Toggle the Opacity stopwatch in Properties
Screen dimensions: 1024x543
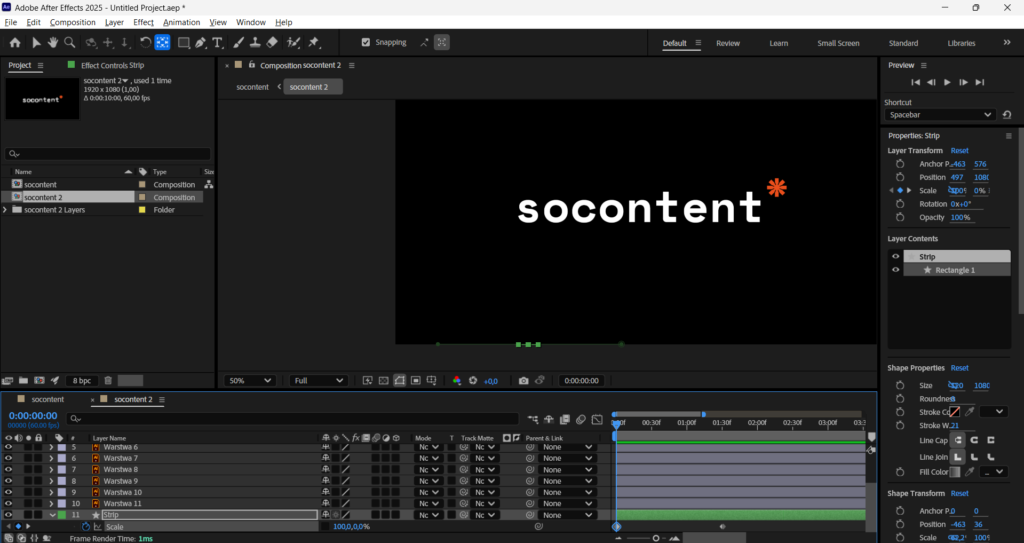point(900,217)
